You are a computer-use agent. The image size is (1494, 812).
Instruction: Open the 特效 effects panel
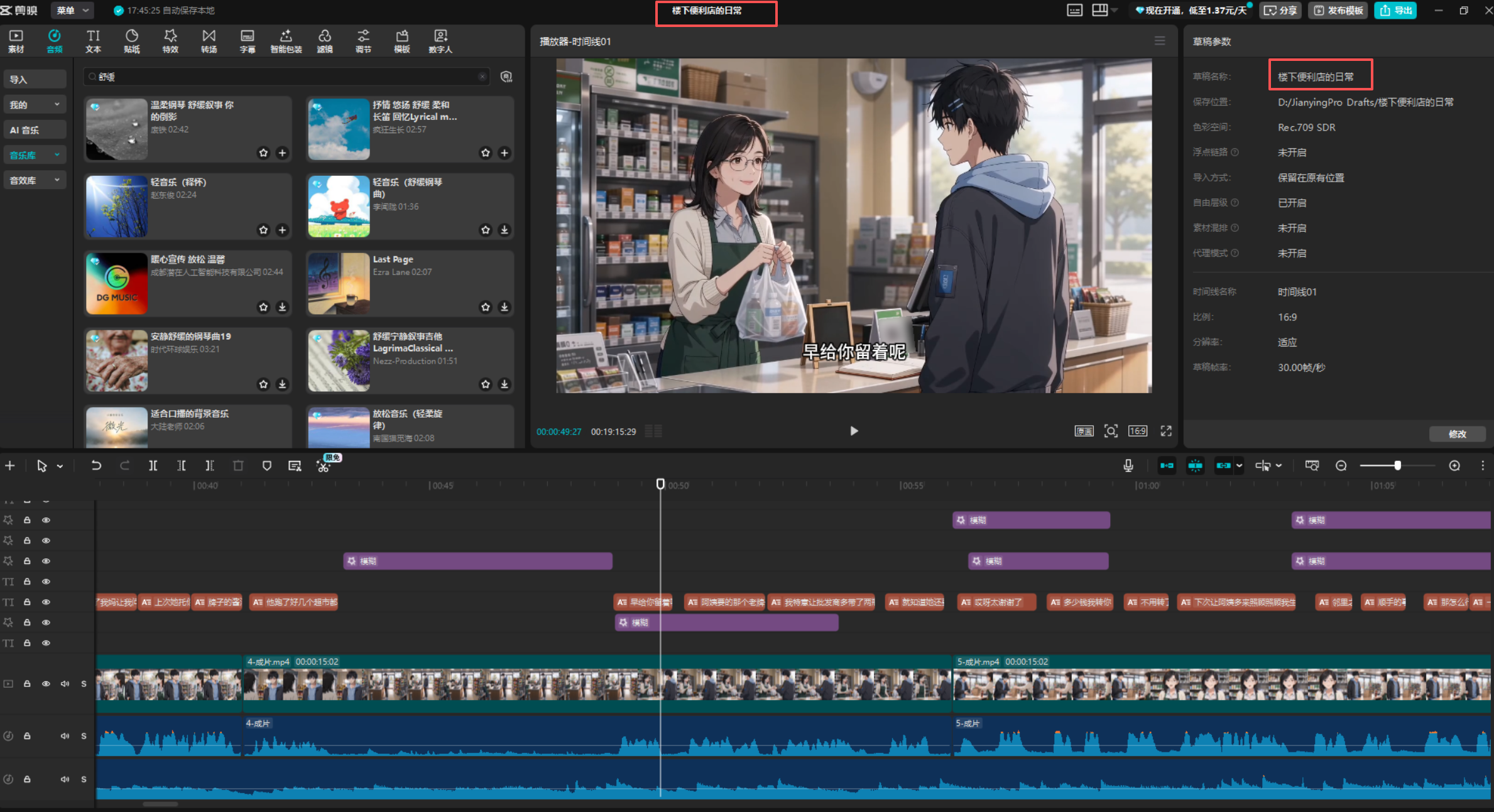click(170, 41)
